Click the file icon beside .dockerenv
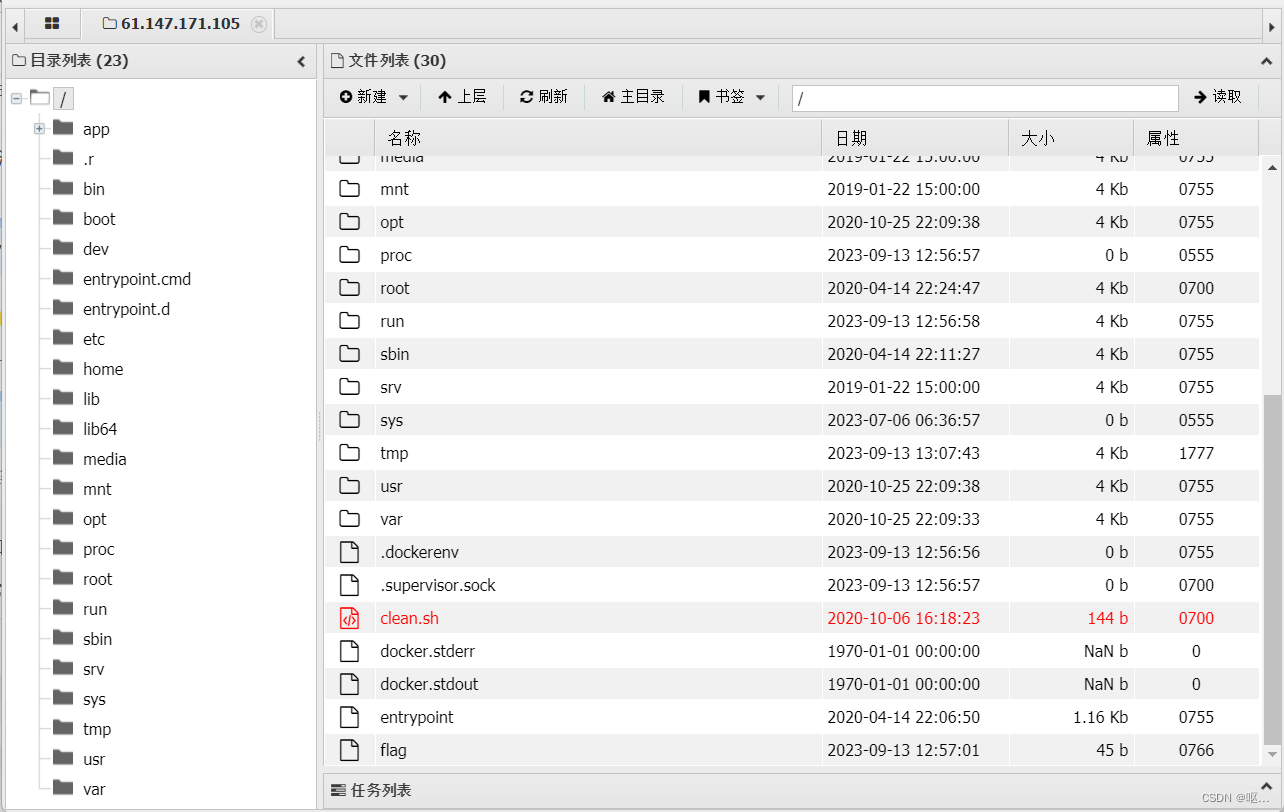The width and height of the screenshot is (1284, 812). 349,552
